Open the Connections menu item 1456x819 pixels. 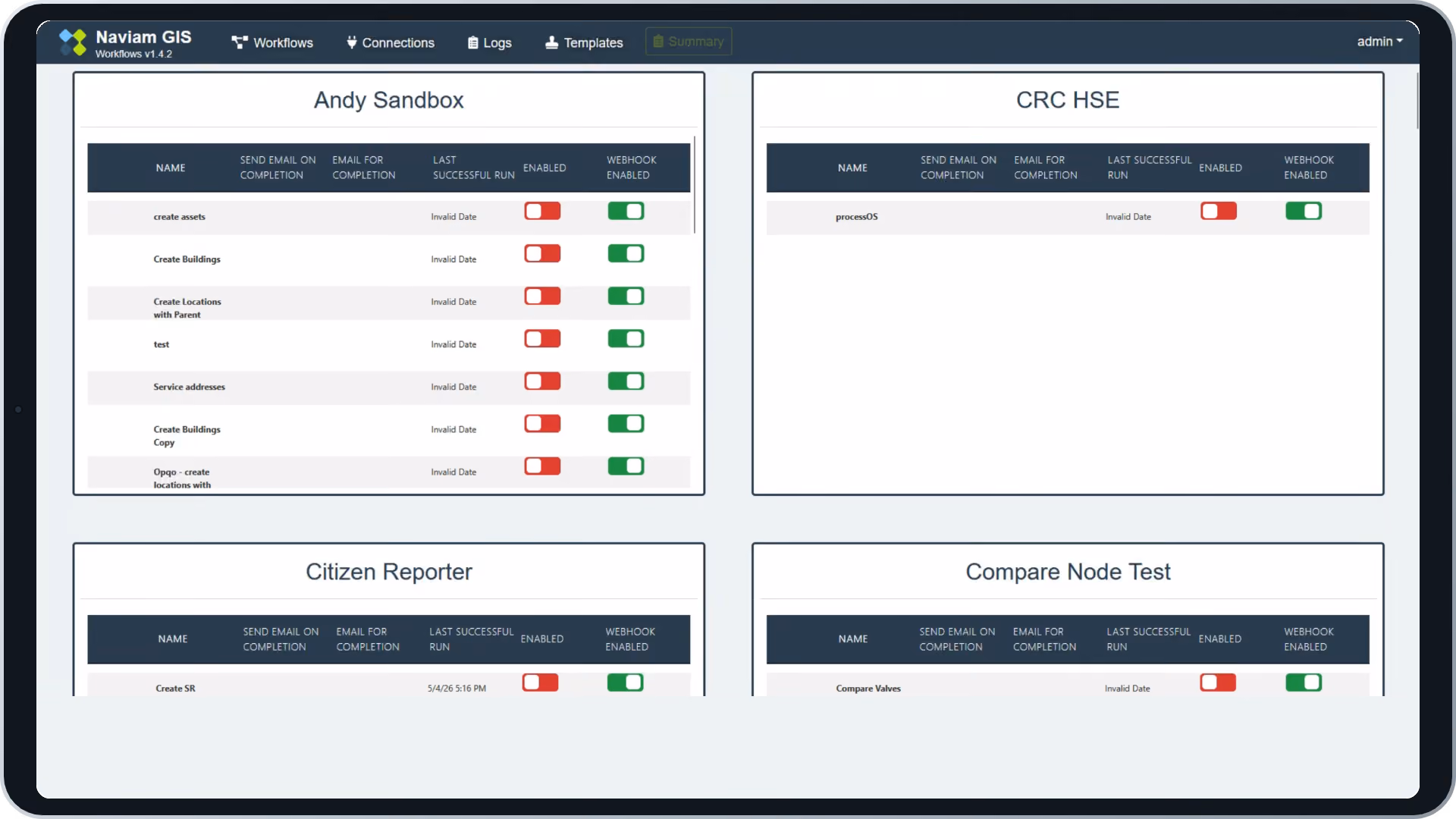(x=391, y=42)
